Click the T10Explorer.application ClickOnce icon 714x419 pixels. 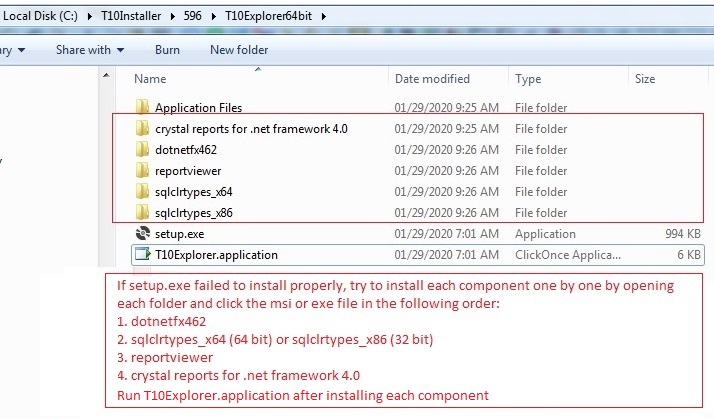click(x=143, y=254)
